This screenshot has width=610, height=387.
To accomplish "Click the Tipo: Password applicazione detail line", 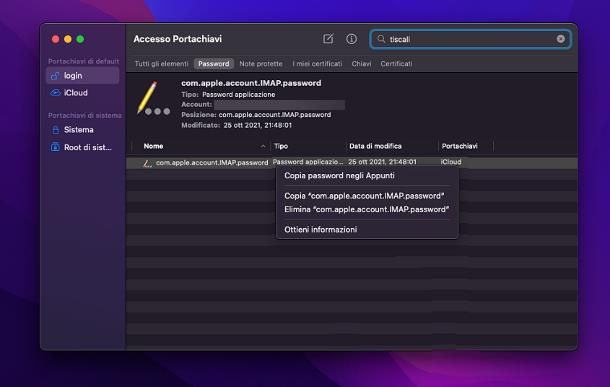I will (228, 95).
